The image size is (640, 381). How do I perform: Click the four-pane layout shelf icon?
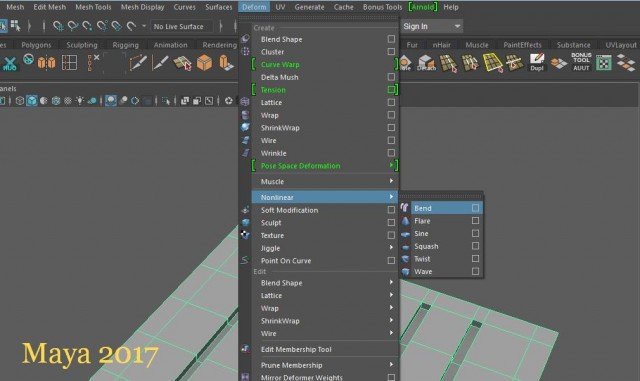(69, 62)
